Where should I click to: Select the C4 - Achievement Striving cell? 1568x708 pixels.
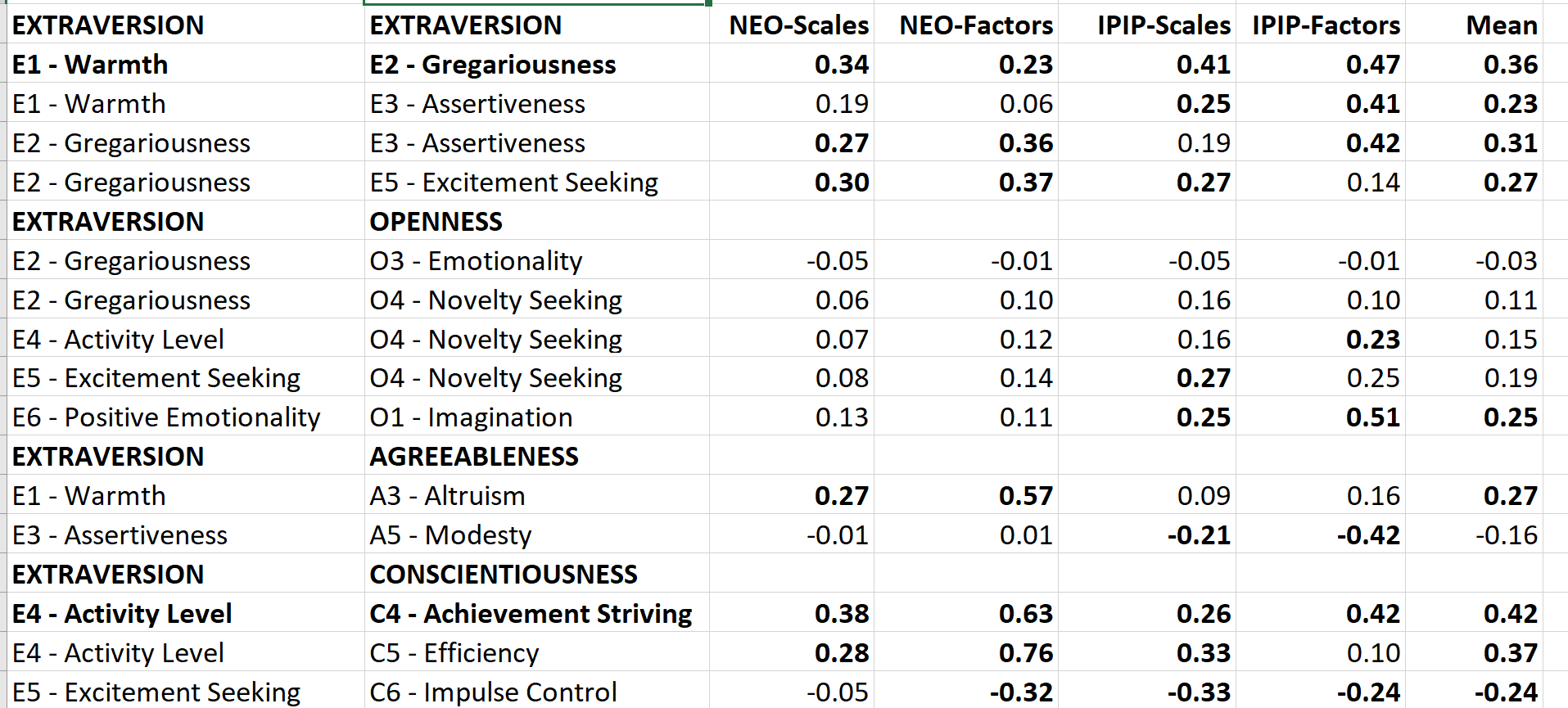(531, 614)
